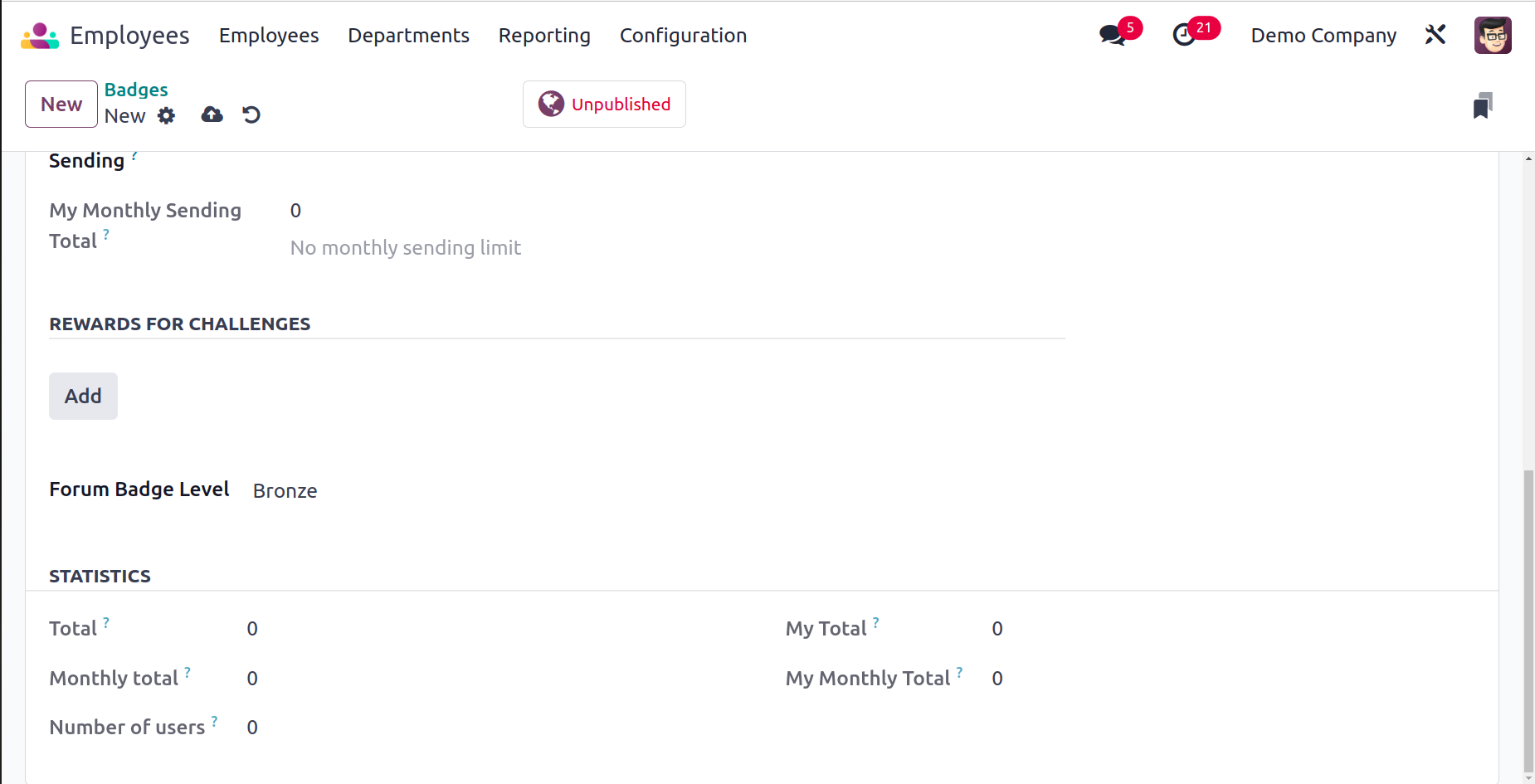The image size is (1535, 784).
Task: Open the user avatar menu
Action: coord(1493,35)
